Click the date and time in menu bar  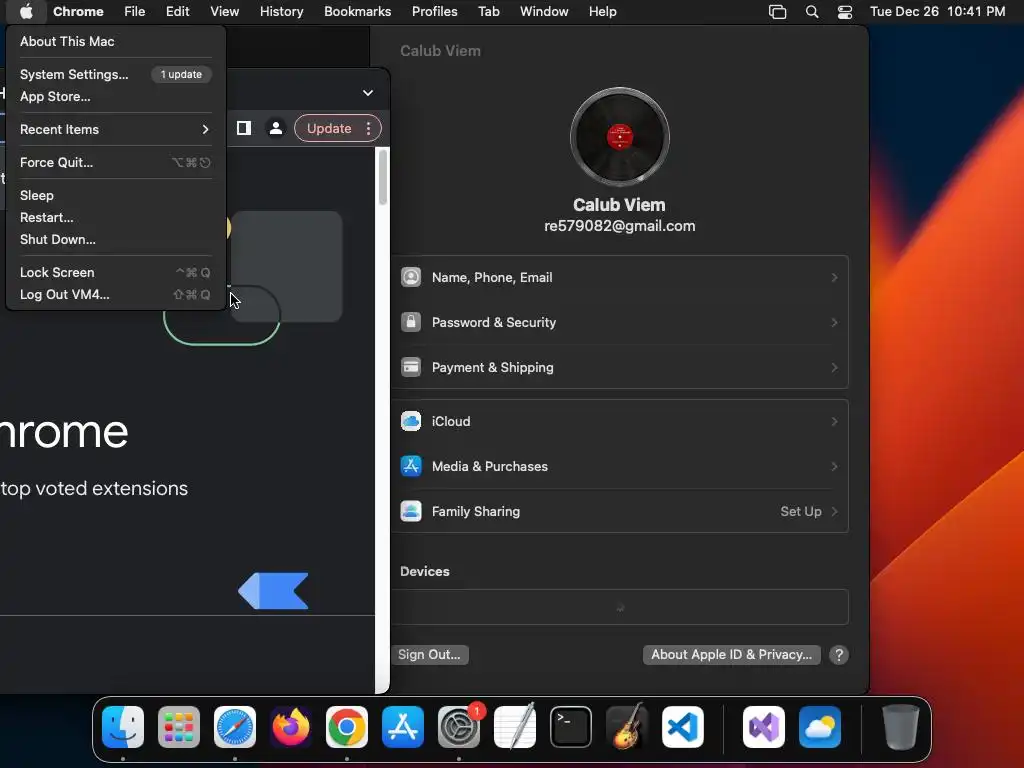pos(937,11)
